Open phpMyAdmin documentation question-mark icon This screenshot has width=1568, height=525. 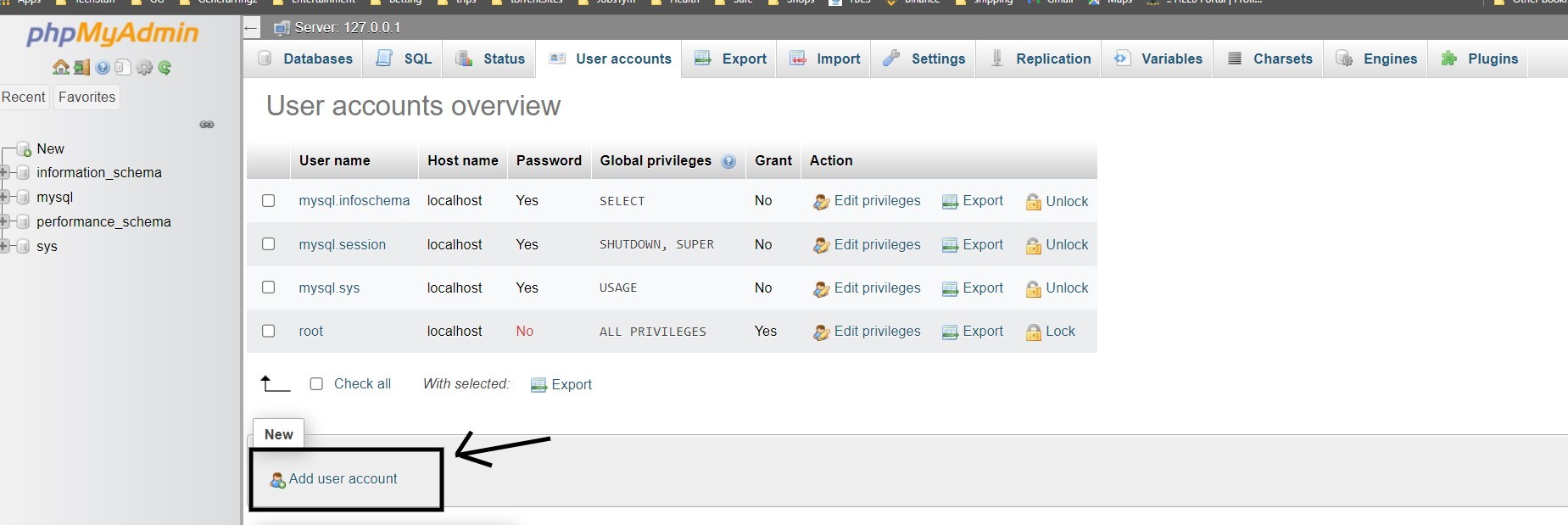(x=103, y=67)
